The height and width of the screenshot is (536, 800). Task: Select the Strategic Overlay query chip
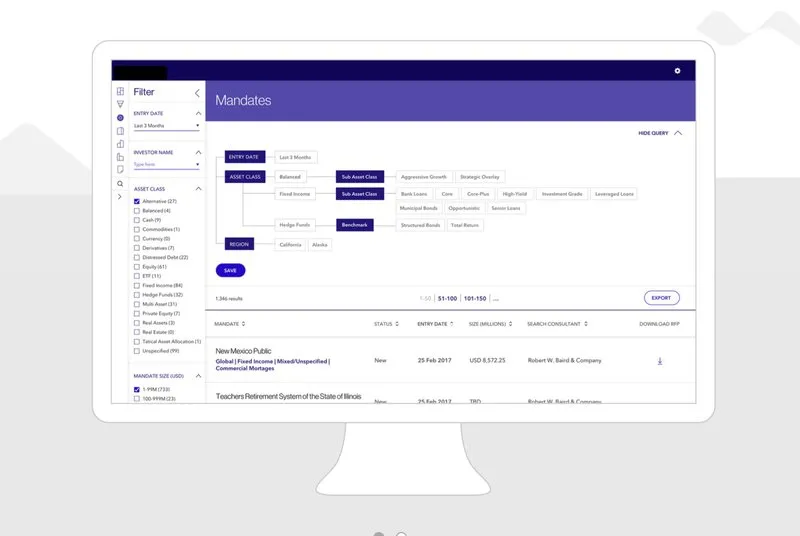coord(480,177)
